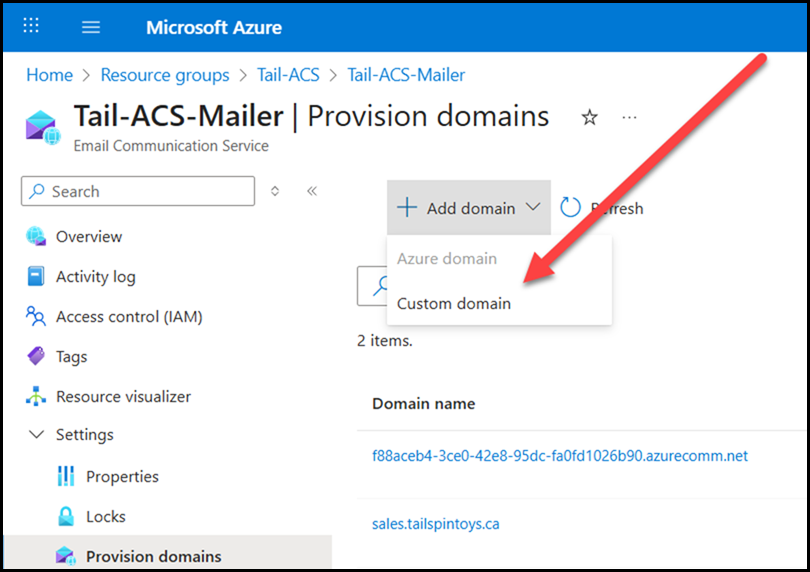Click the Tags icon in sidebar
The width and height of the screenshot is (810, 572).
[37, 357]
